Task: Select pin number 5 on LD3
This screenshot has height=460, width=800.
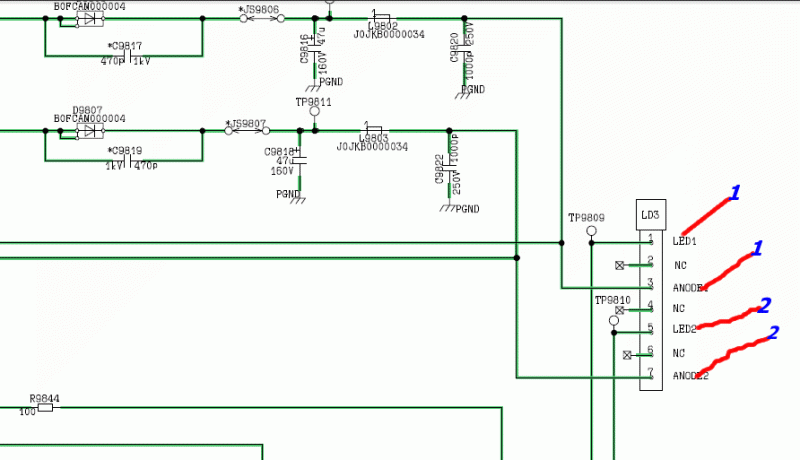Action: coord(651,327)
